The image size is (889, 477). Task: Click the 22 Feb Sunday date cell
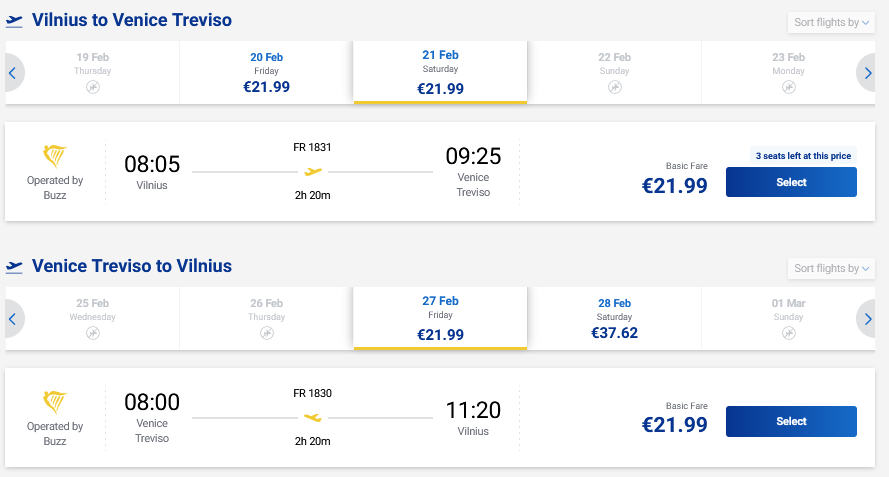pos(614,73)
